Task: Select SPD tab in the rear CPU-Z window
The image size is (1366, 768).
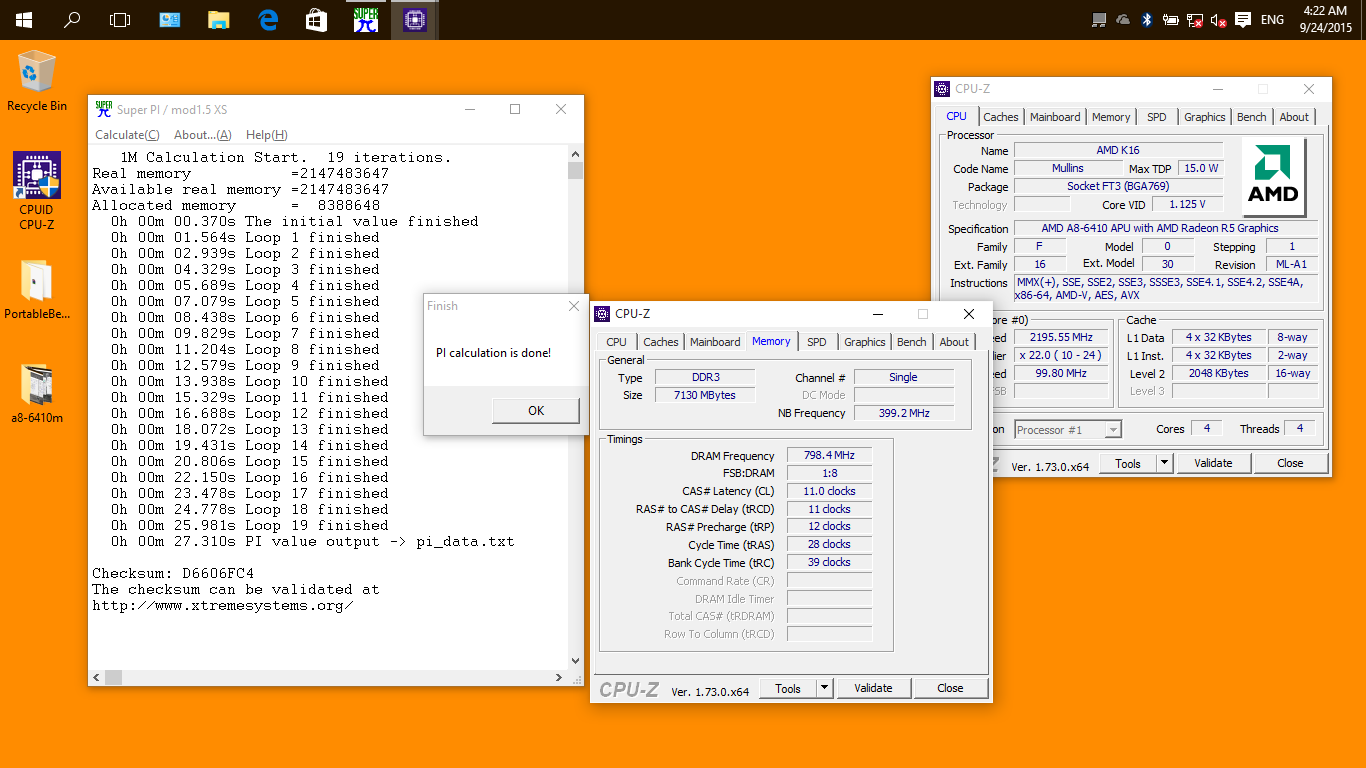Action: (x=1157, y=117)
